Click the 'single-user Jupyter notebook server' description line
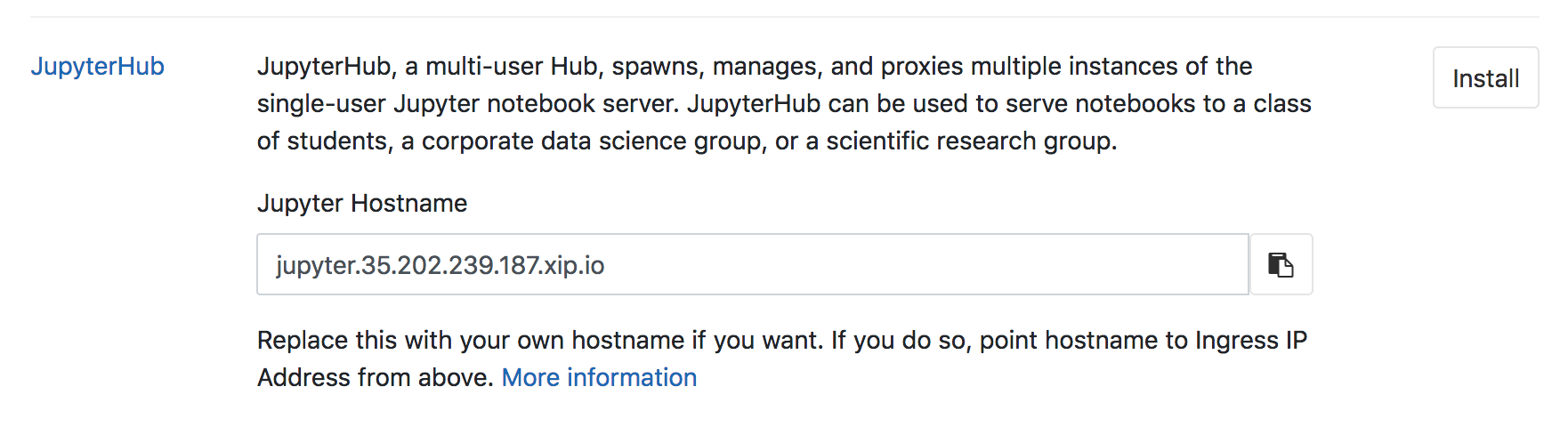 click(x=784, y=103)
